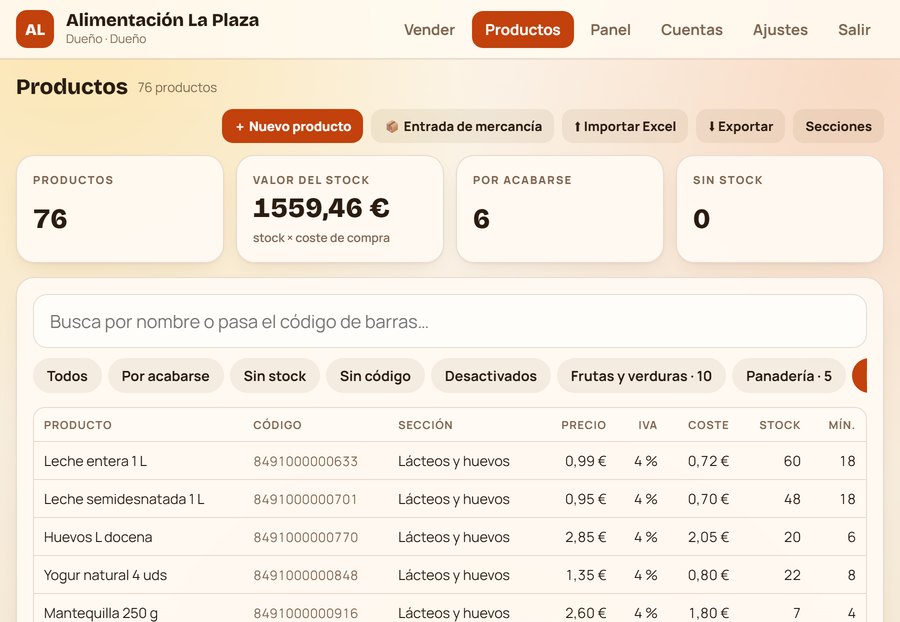Click the Exportar button
The width and height of the screenshot is (900, 622).
[740, 126]
